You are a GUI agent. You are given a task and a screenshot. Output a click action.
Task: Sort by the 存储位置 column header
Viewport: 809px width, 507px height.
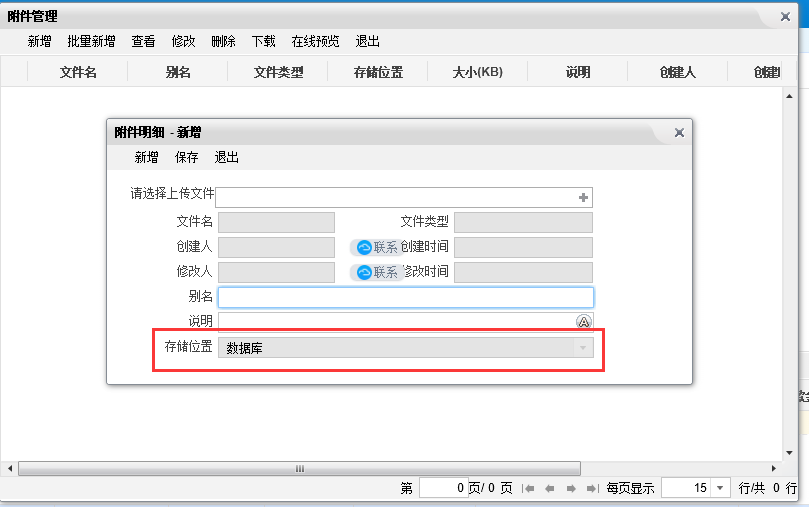pyautogui.click(x=378, y=72)
